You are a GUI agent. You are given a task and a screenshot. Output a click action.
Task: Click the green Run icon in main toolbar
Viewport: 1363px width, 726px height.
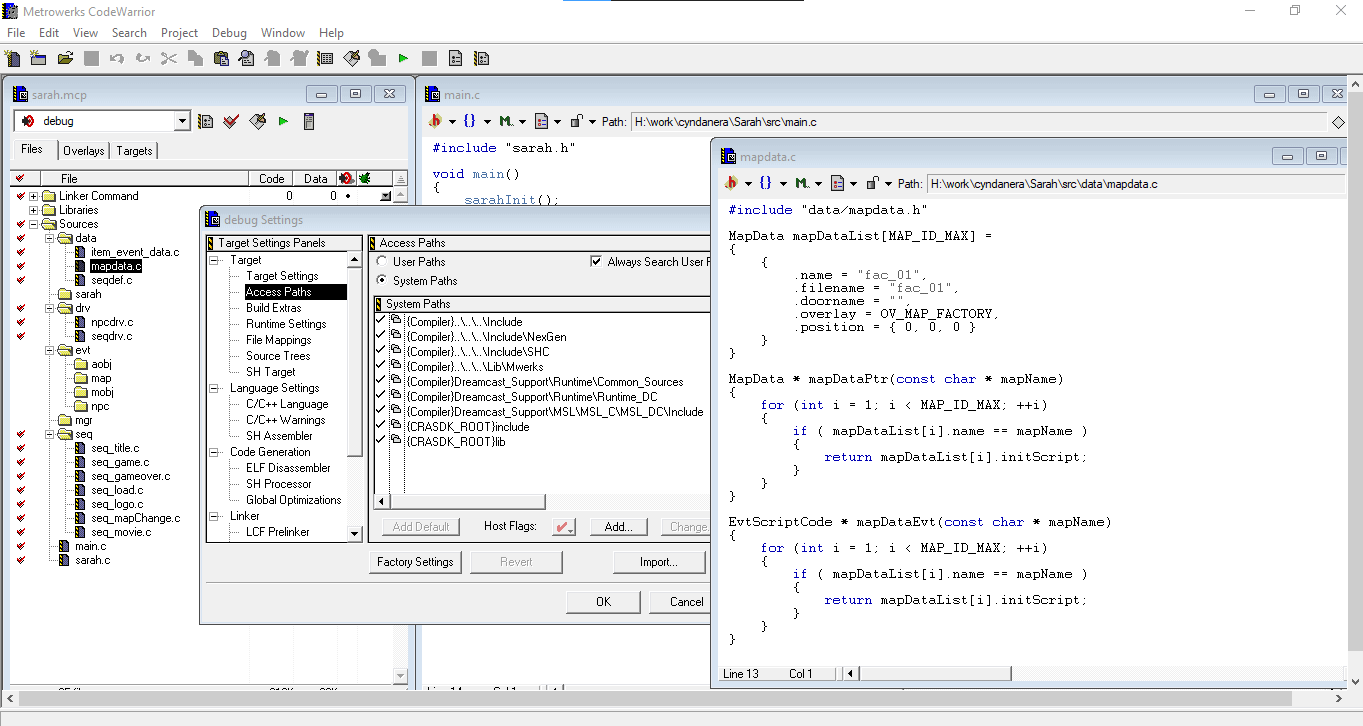click(x=403, y=59)
